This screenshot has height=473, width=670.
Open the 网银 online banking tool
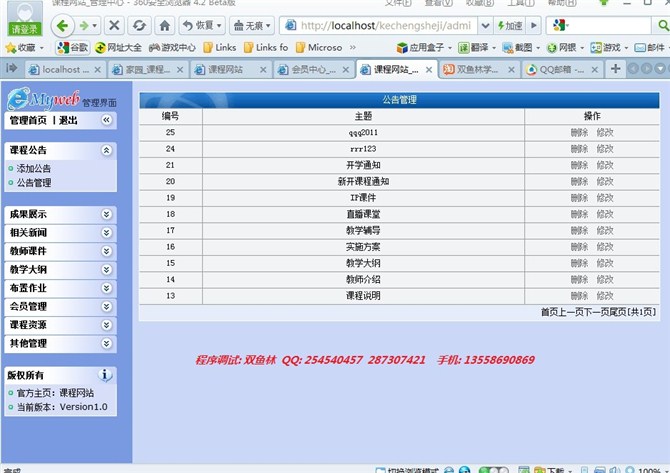tap(565, 47)
